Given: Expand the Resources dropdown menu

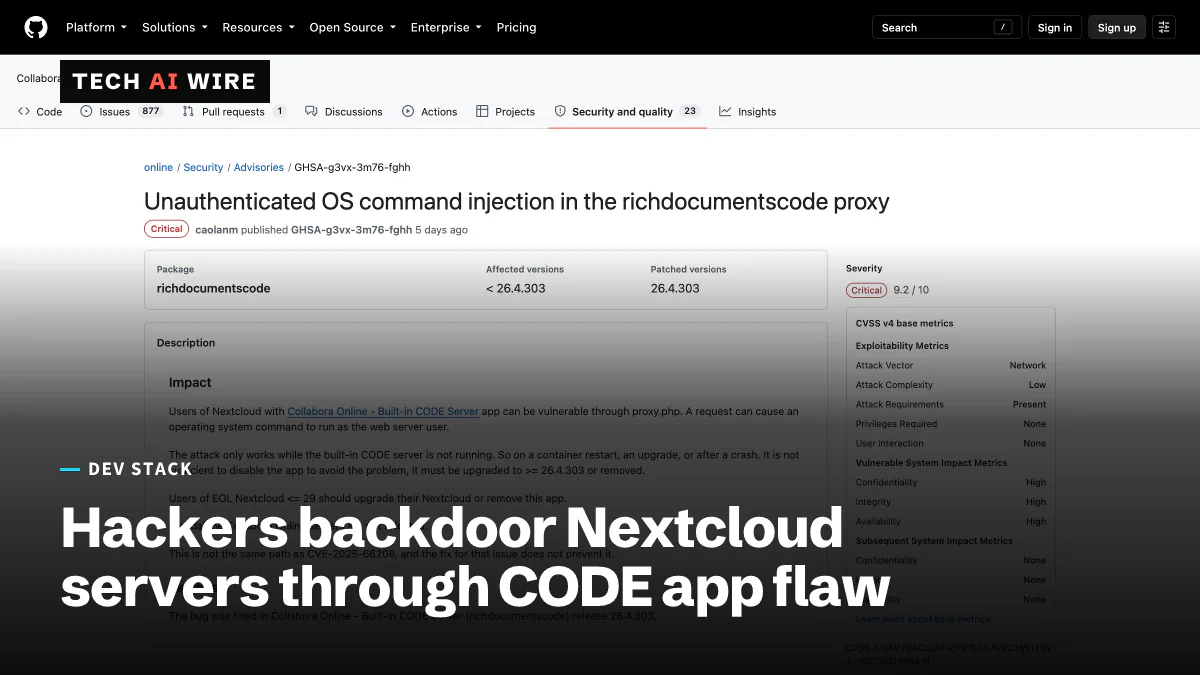Looking at the screenshot, I should (258, 27).
